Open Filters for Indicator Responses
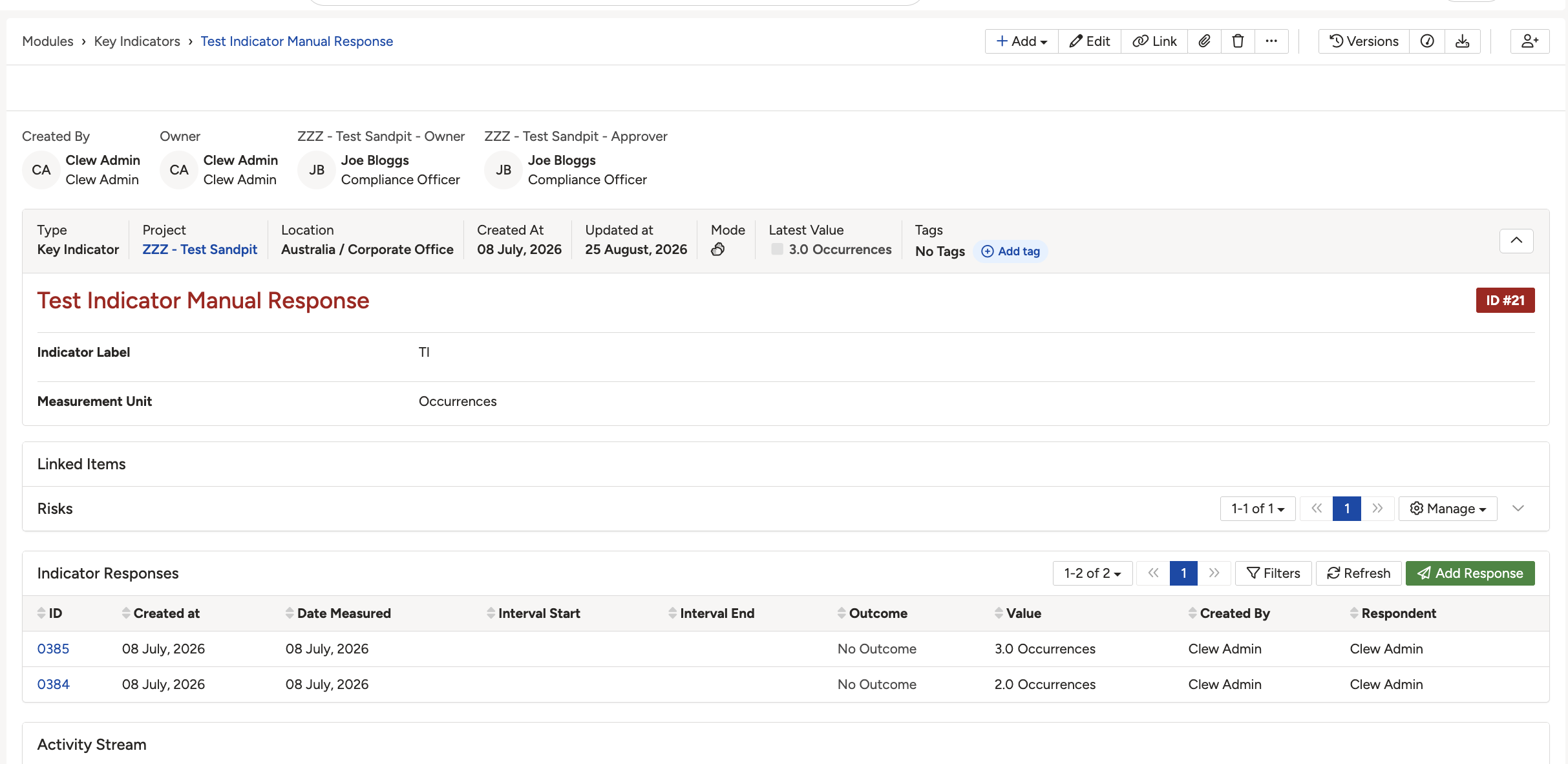Image resolution: width=1568 pixels, height=764 pixels. coord(1273,573)
